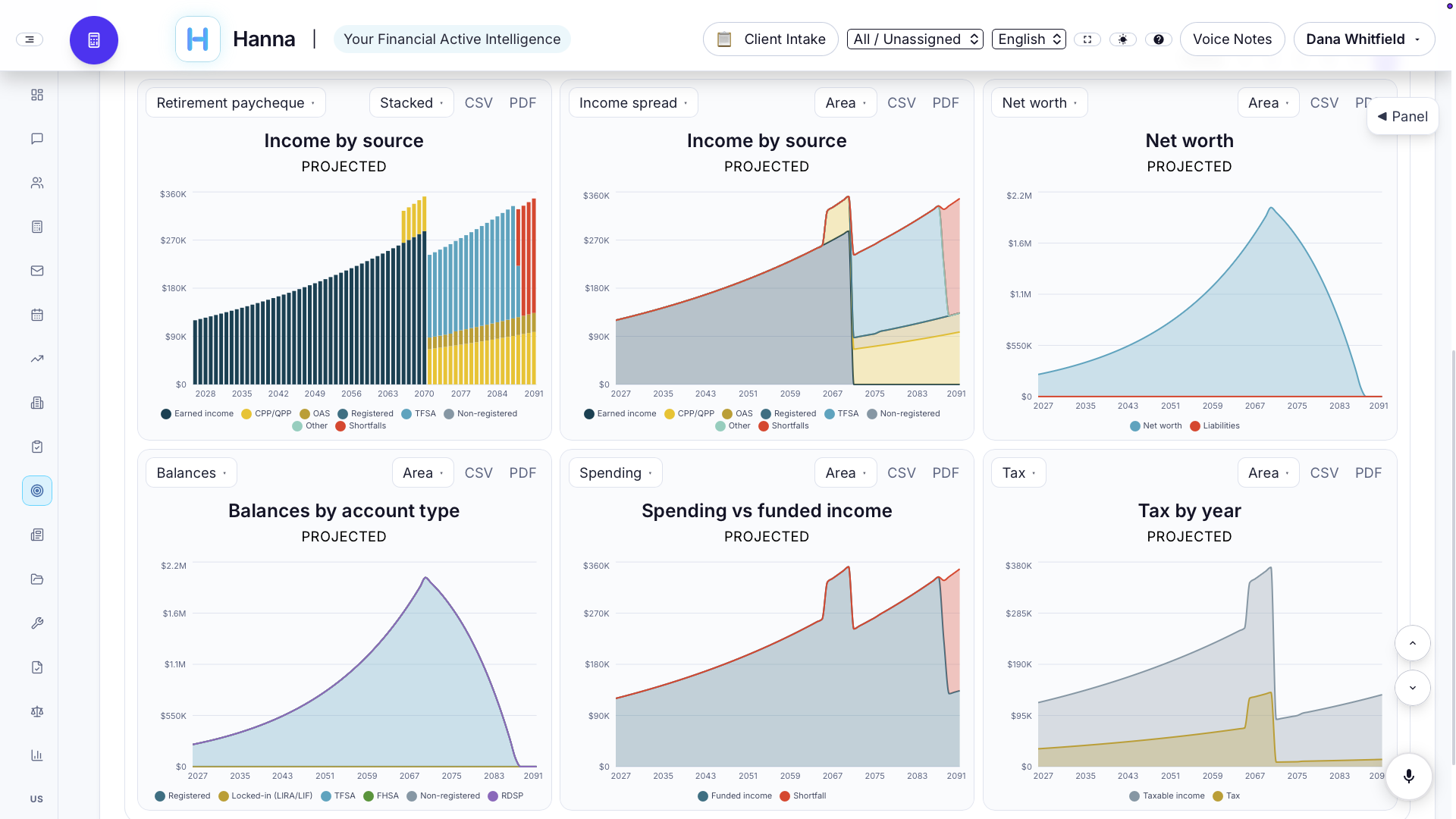1456x819 pixels.
Task: Click the scroll-down chevron circle button
Action: [x=1413, y=688]
